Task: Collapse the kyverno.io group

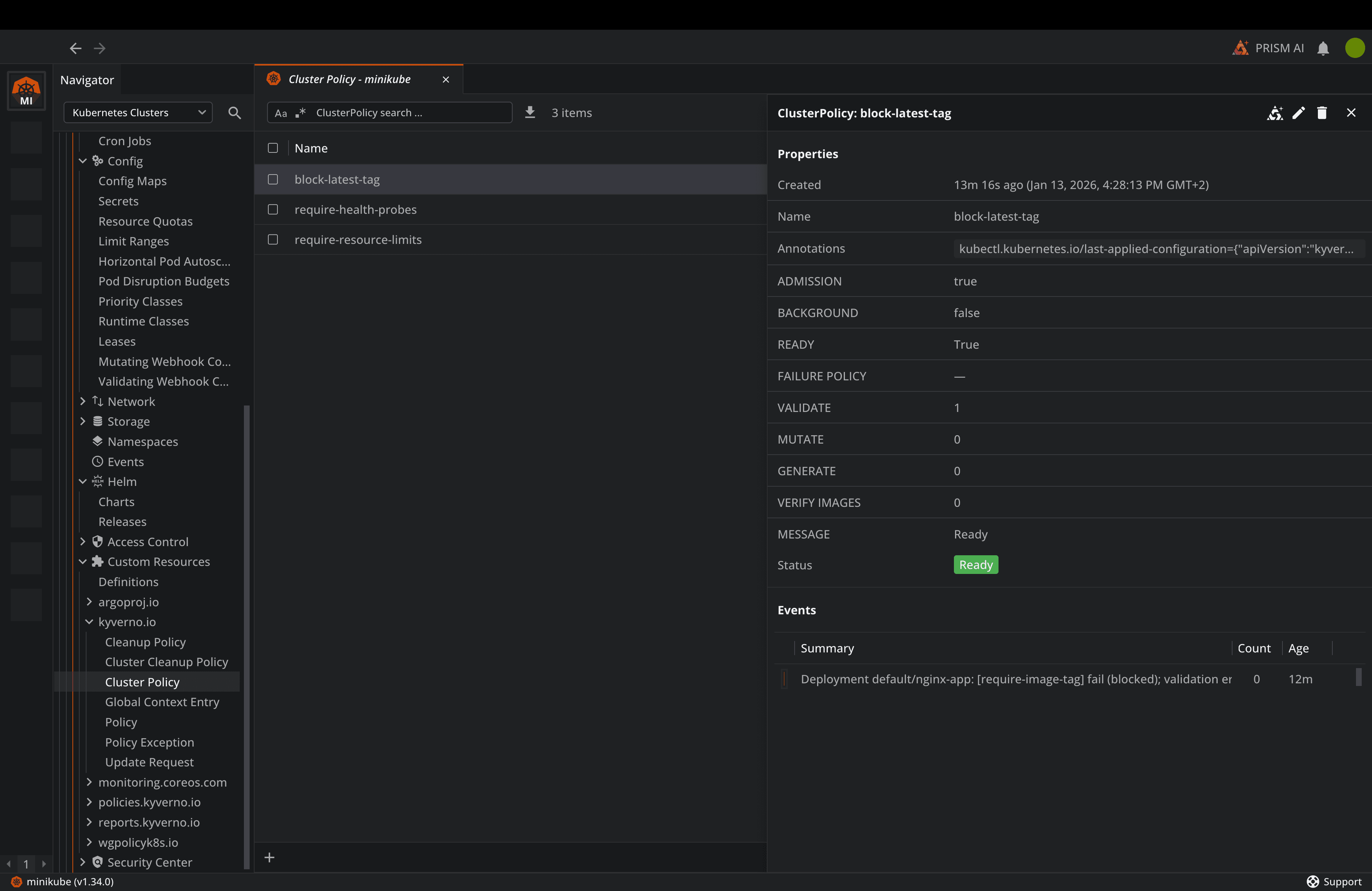Action: (x=90, y=622)
